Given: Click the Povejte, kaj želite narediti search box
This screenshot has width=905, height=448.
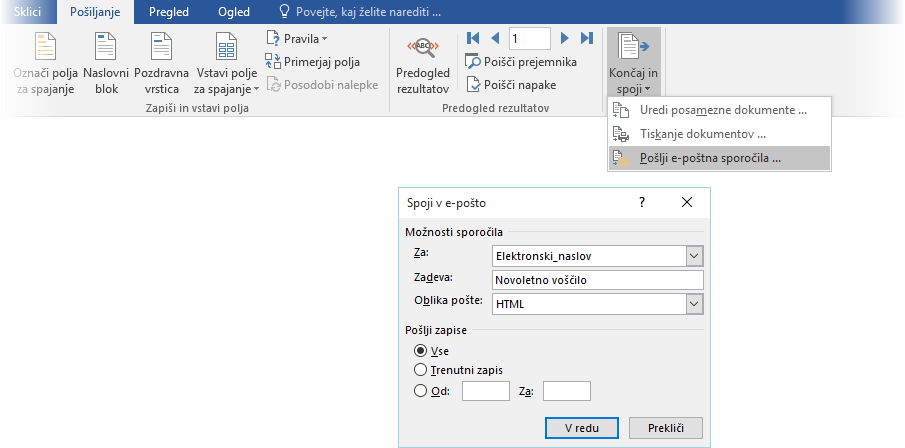Looking at the screenshot, I should coord(368,12).
